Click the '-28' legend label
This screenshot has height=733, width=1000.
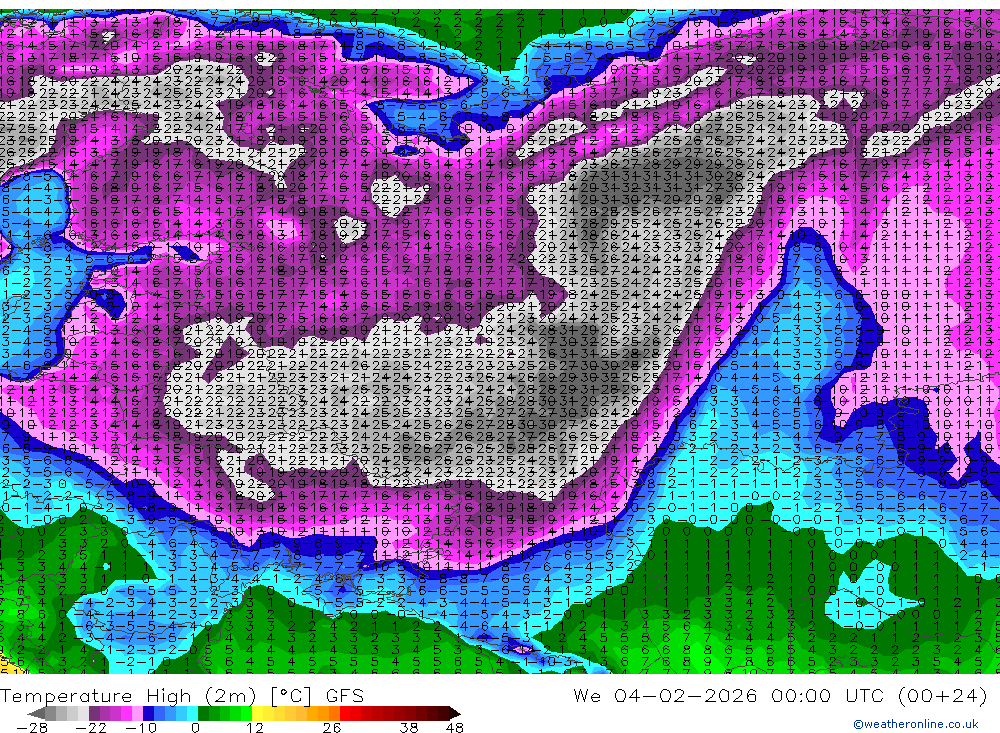click(x=32, y=728)
